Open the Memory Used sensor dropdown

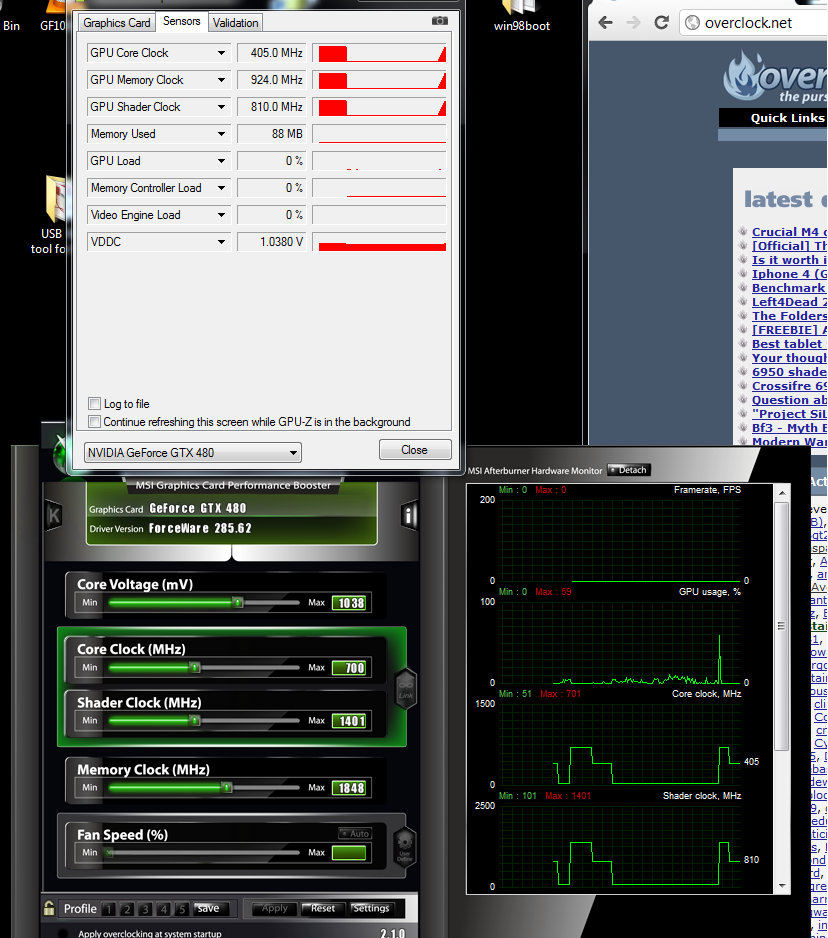[x=221, y=133]
